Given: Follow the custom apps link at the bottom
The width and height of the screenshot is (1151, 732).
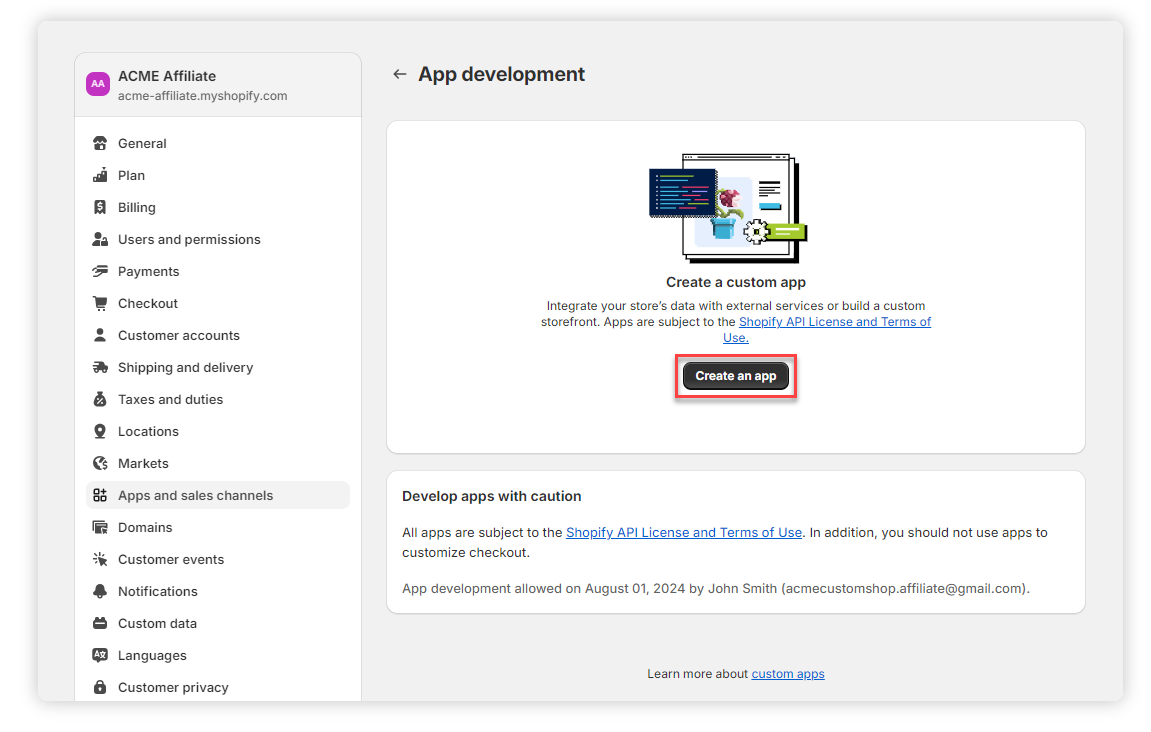Looking at the screenshot, I should [x=788, y=674].
